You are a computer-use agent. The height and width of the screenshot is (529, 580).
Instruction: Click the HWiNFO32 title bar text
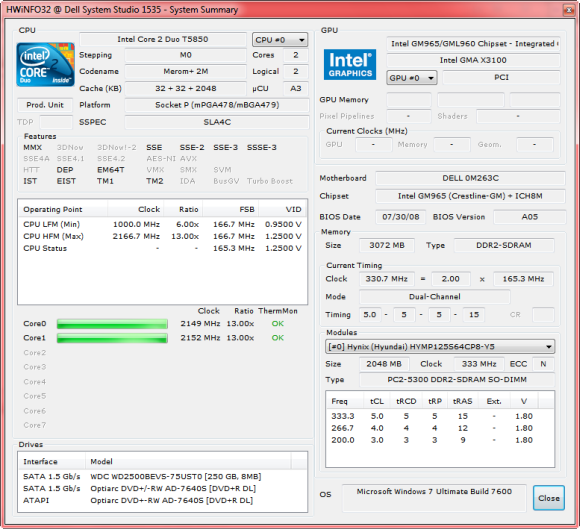122,10
